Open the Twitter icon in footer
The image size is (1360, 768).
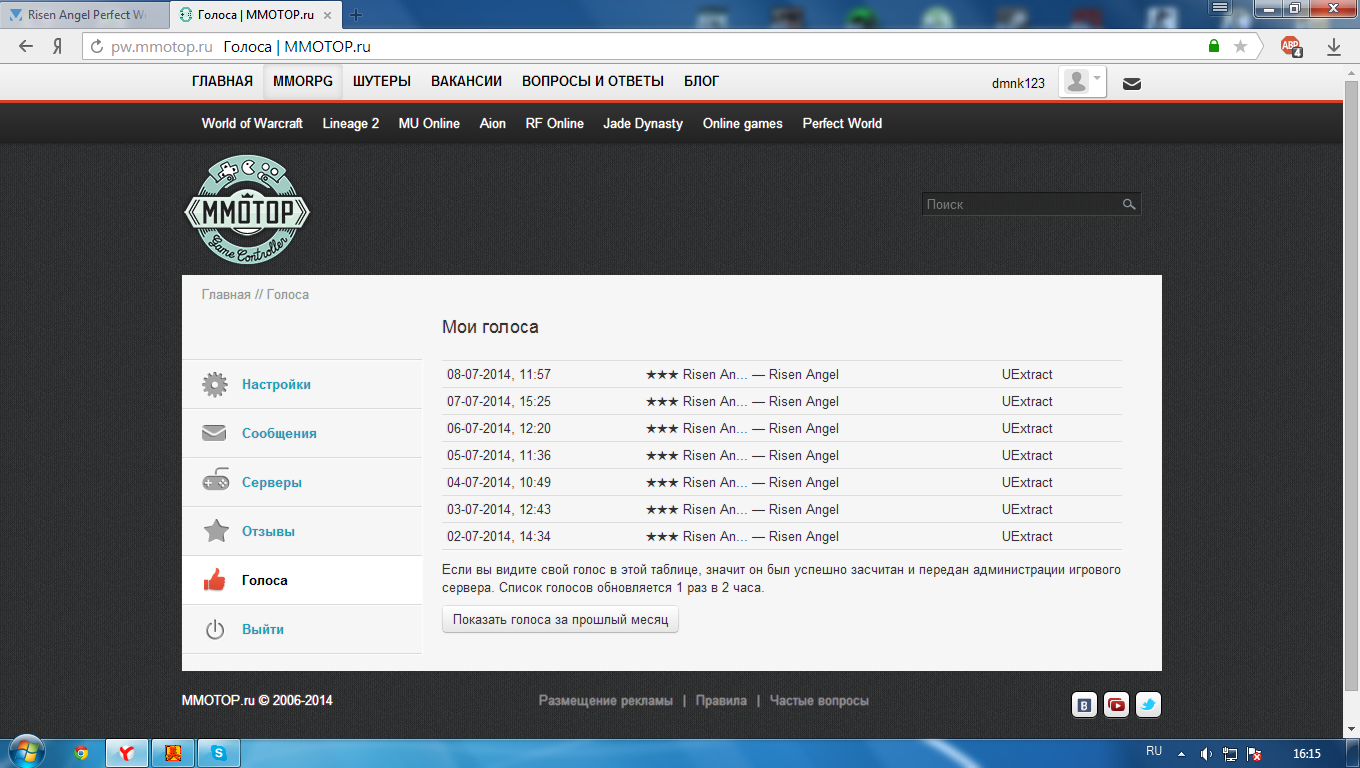point(1148,704)
